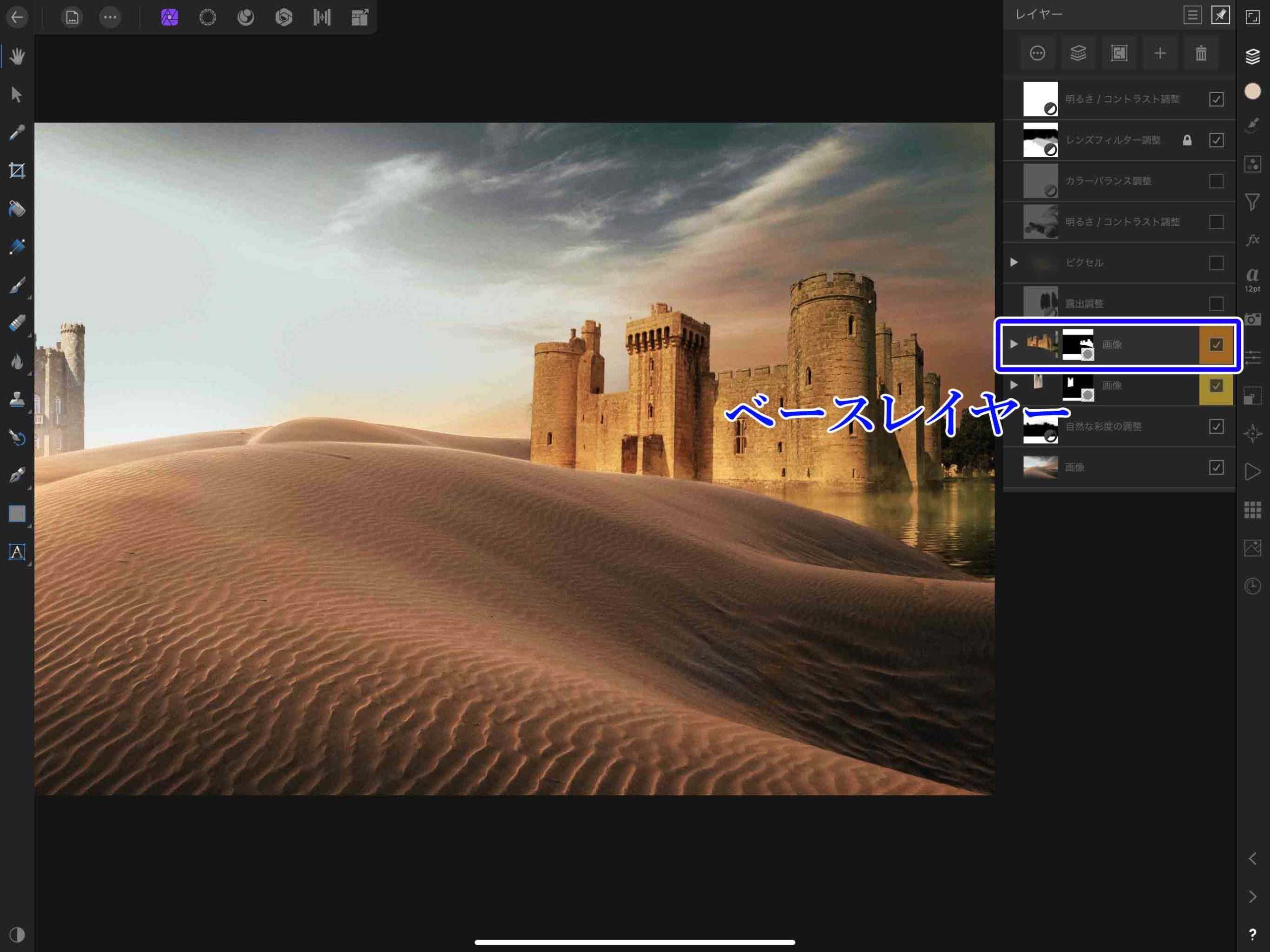
Task: Toggle visibility of the 自然な彩度の調整 layer
Action: pos(1216,426)
